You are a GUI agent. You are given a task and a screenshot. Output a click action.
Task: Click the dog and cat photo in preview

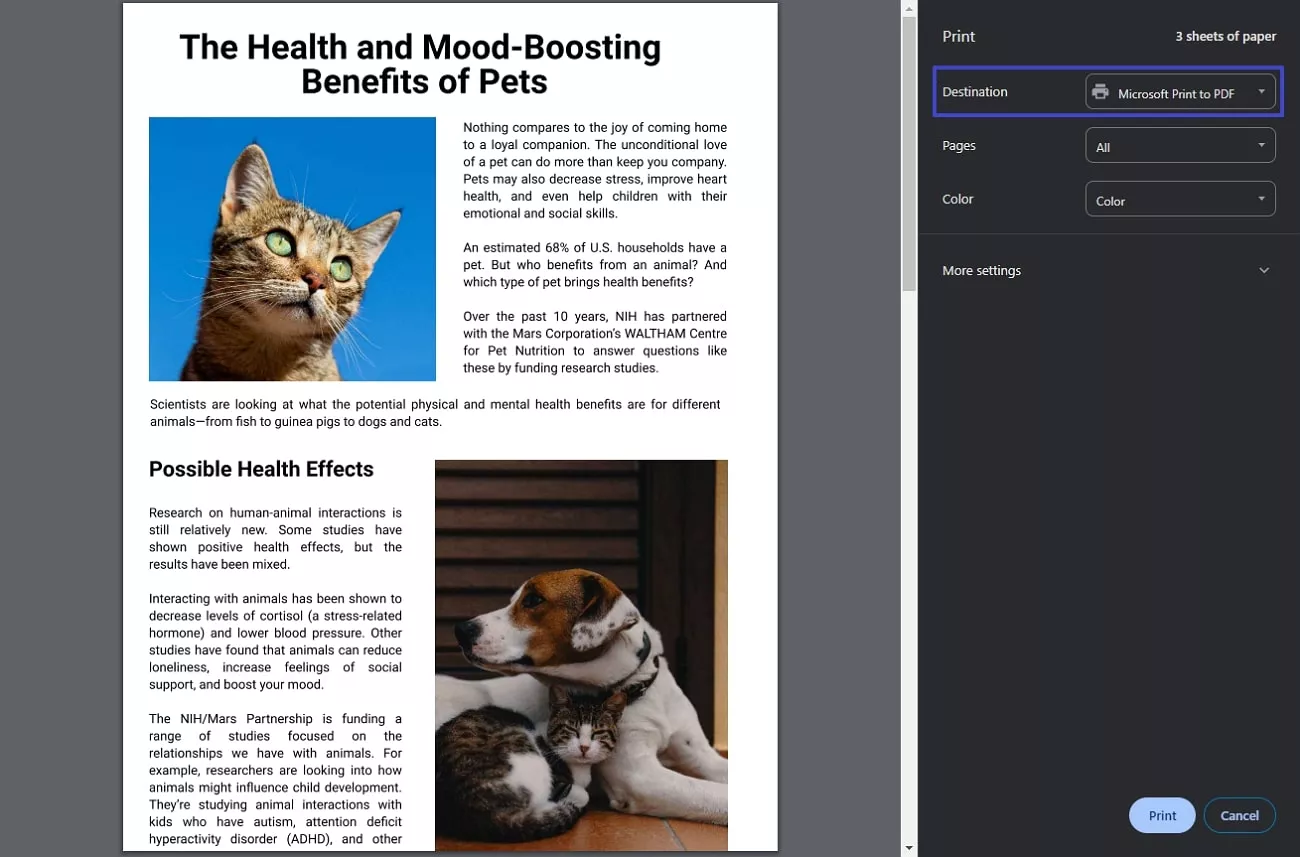581,655
